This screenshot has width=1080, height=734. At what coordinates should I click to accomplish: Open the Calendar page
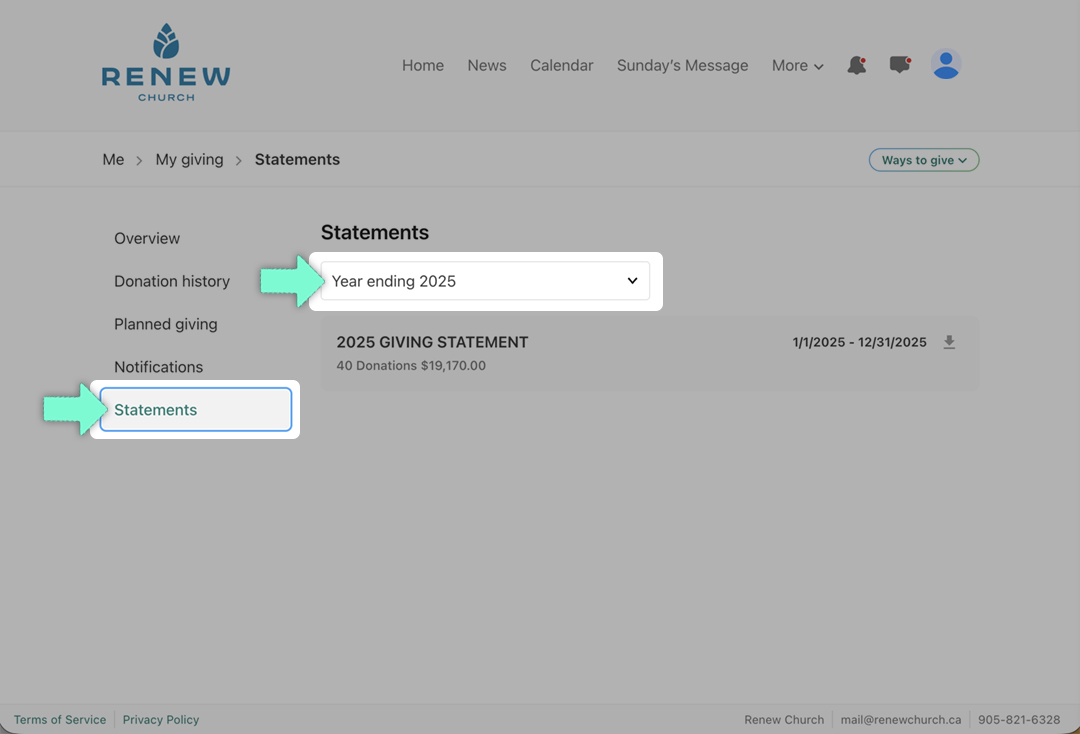(561, 65)
